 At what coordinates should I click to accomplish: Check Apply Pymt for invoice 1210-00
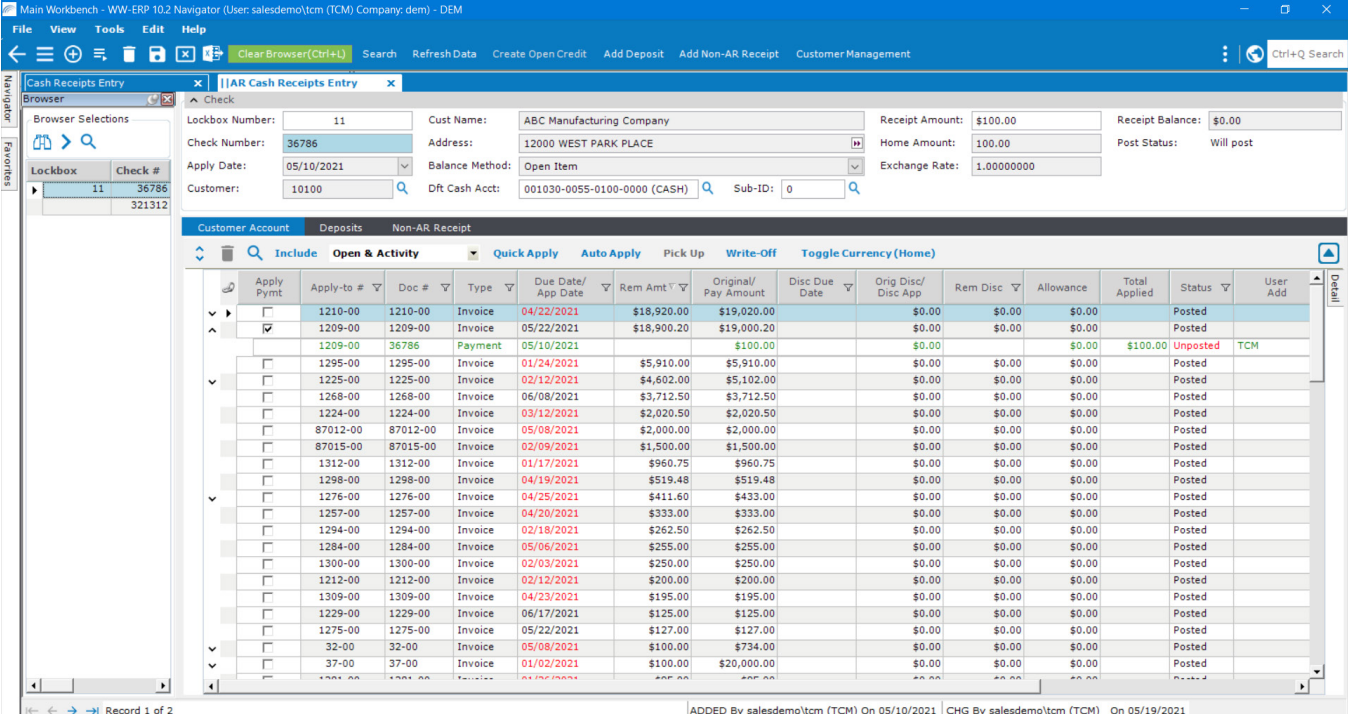point(267,312)
